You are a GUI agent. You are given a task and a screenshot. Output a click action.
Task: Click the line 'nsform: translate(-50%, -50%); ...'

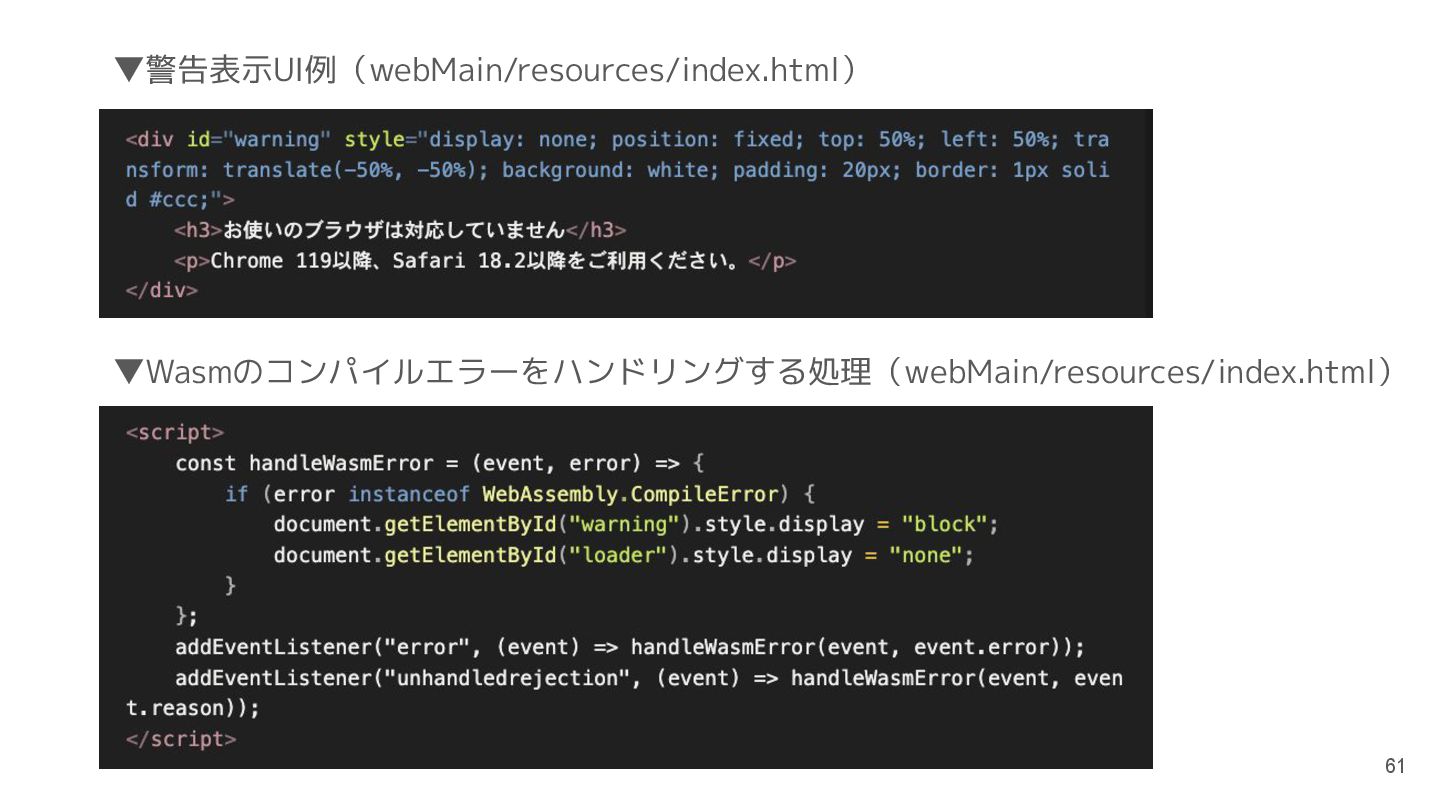(x=617, y=170)
